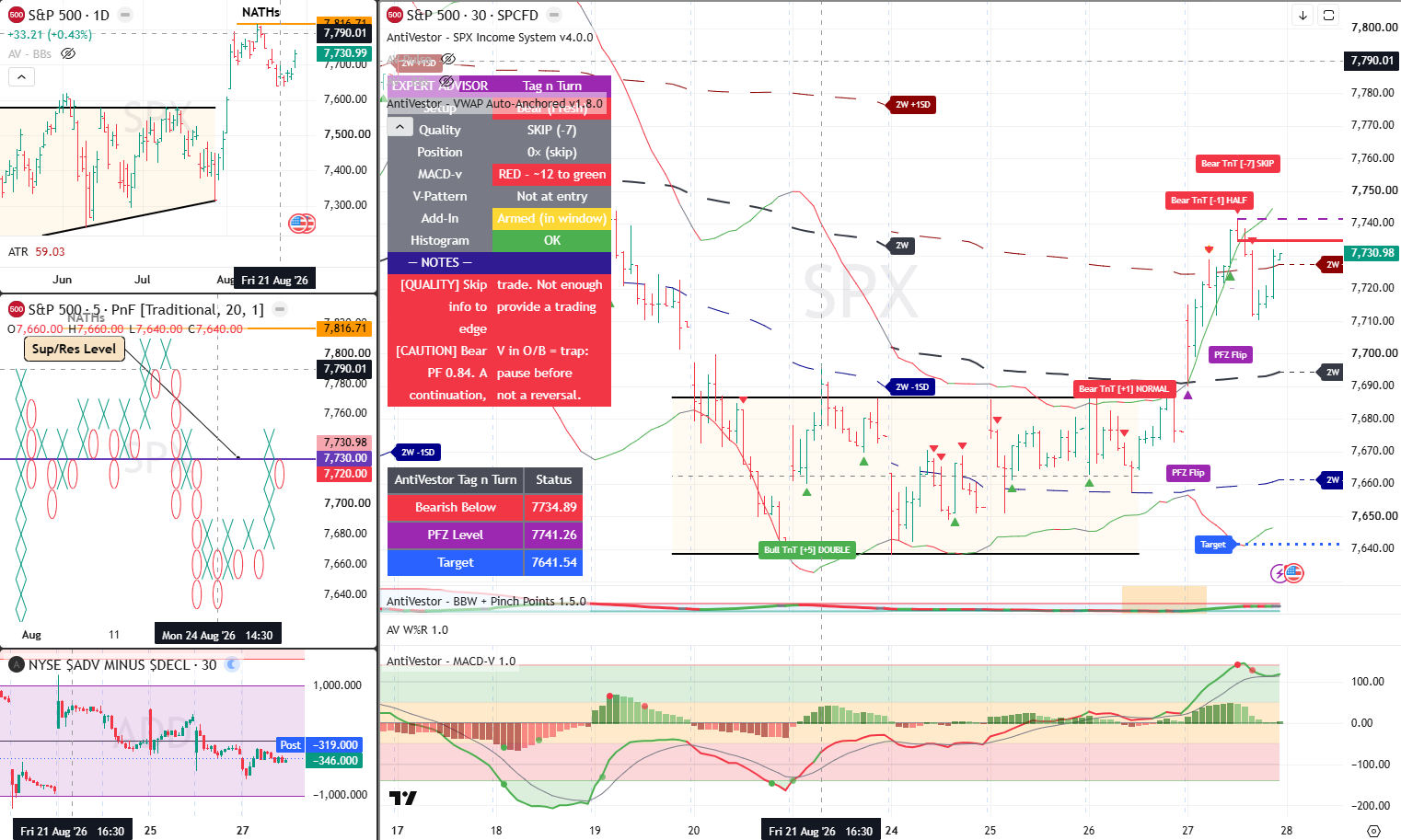Open the US economic event flag on 30-minute chart

[x=1294, y=573]
